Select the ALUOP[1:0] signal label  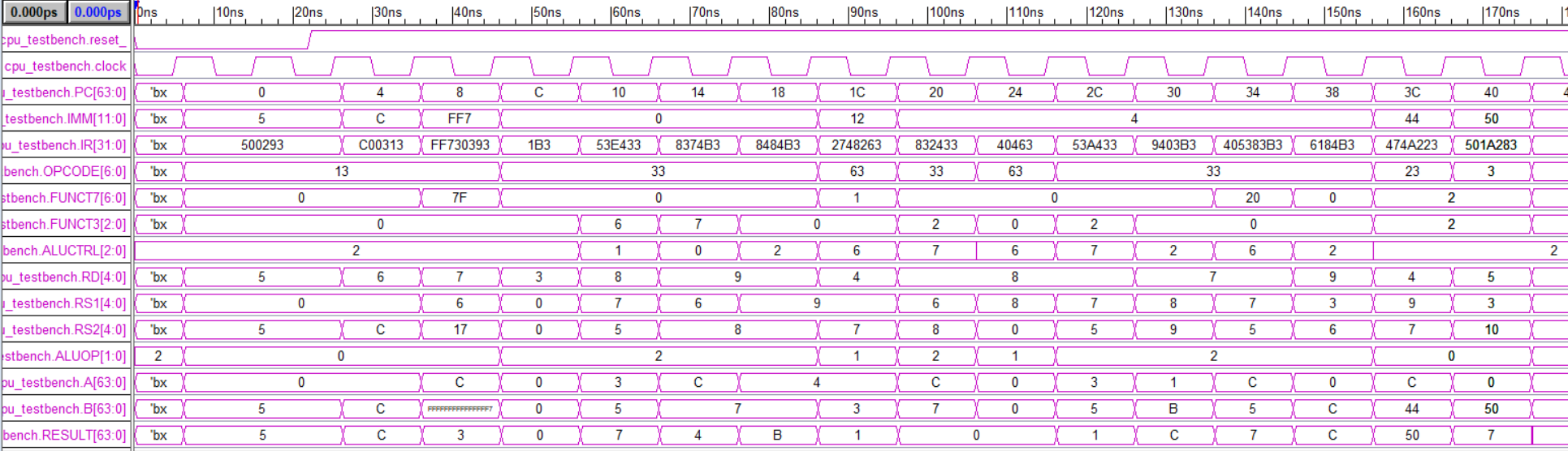click(x=65, y=356)
